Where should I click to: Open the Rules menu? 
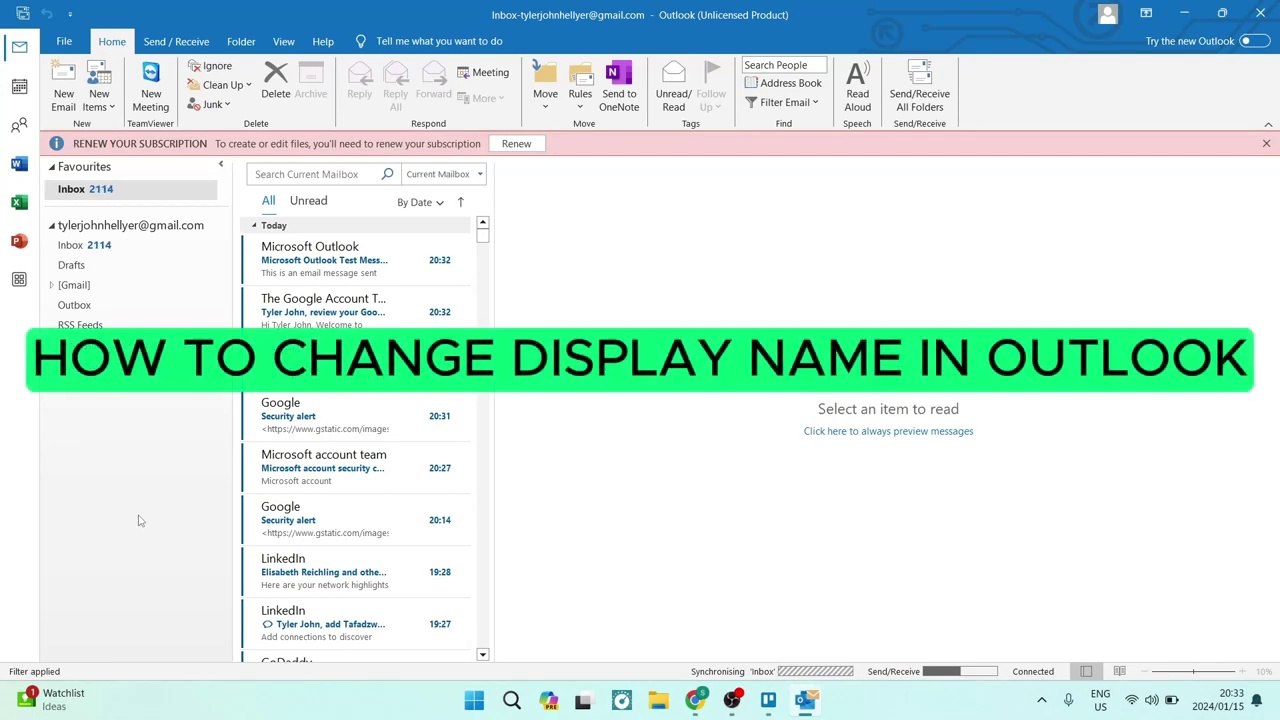click(580, 86)
